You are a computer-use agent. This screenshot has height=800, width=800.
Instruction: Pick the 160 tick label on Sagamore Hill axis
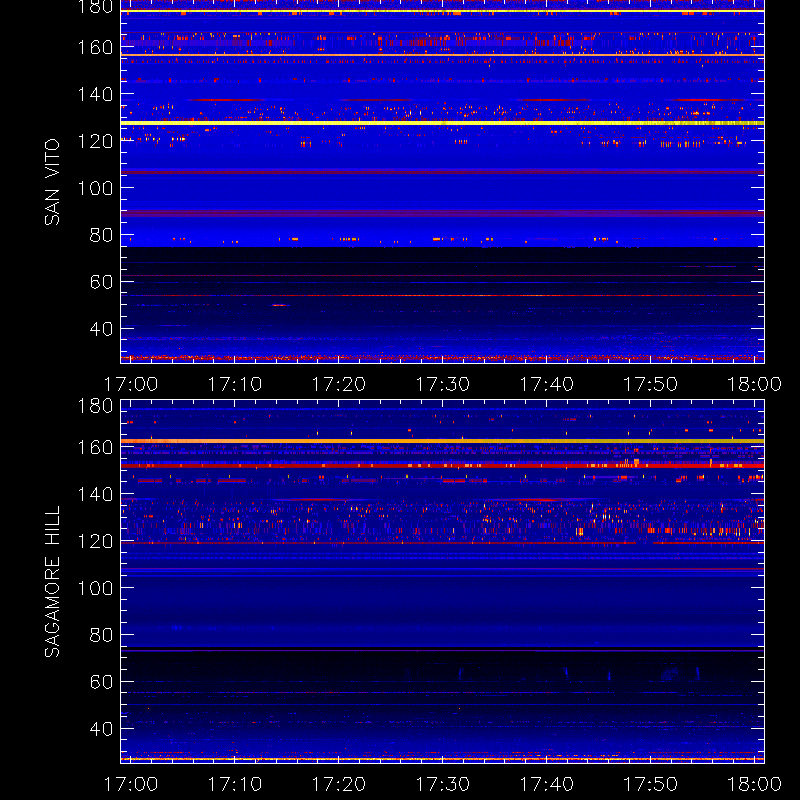click(x=95, y=447)
